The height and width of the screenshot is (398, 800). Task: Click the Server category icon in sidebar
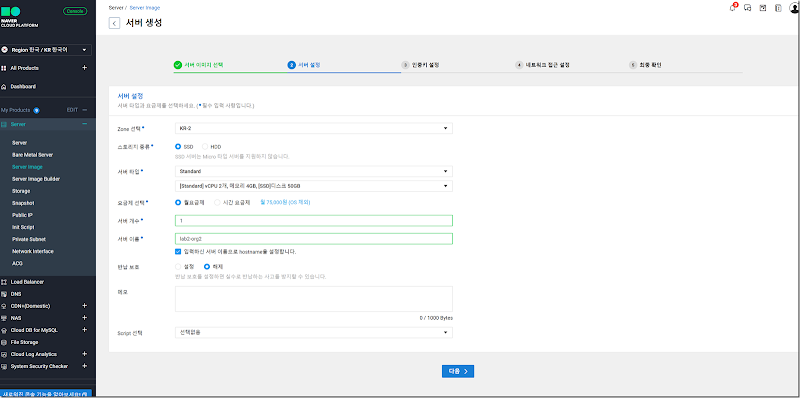click(x=4, y=124)
